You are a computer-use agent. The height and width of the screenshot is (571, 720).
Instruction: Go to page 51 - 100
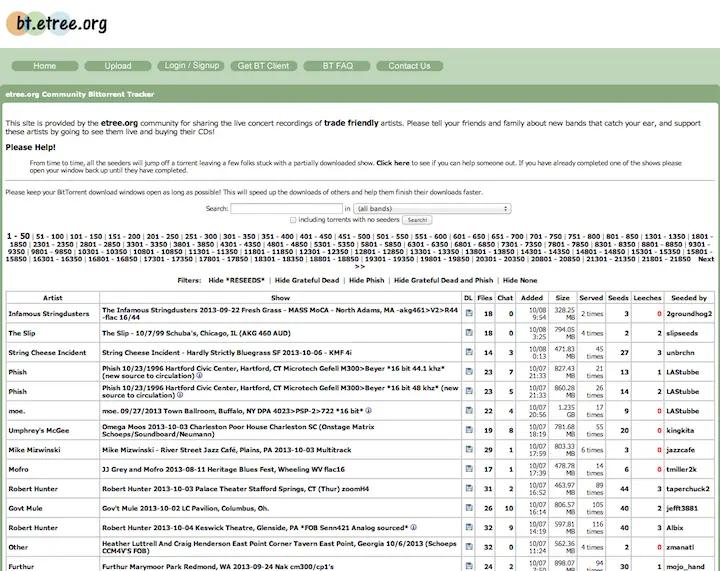[x=50, y=237]
